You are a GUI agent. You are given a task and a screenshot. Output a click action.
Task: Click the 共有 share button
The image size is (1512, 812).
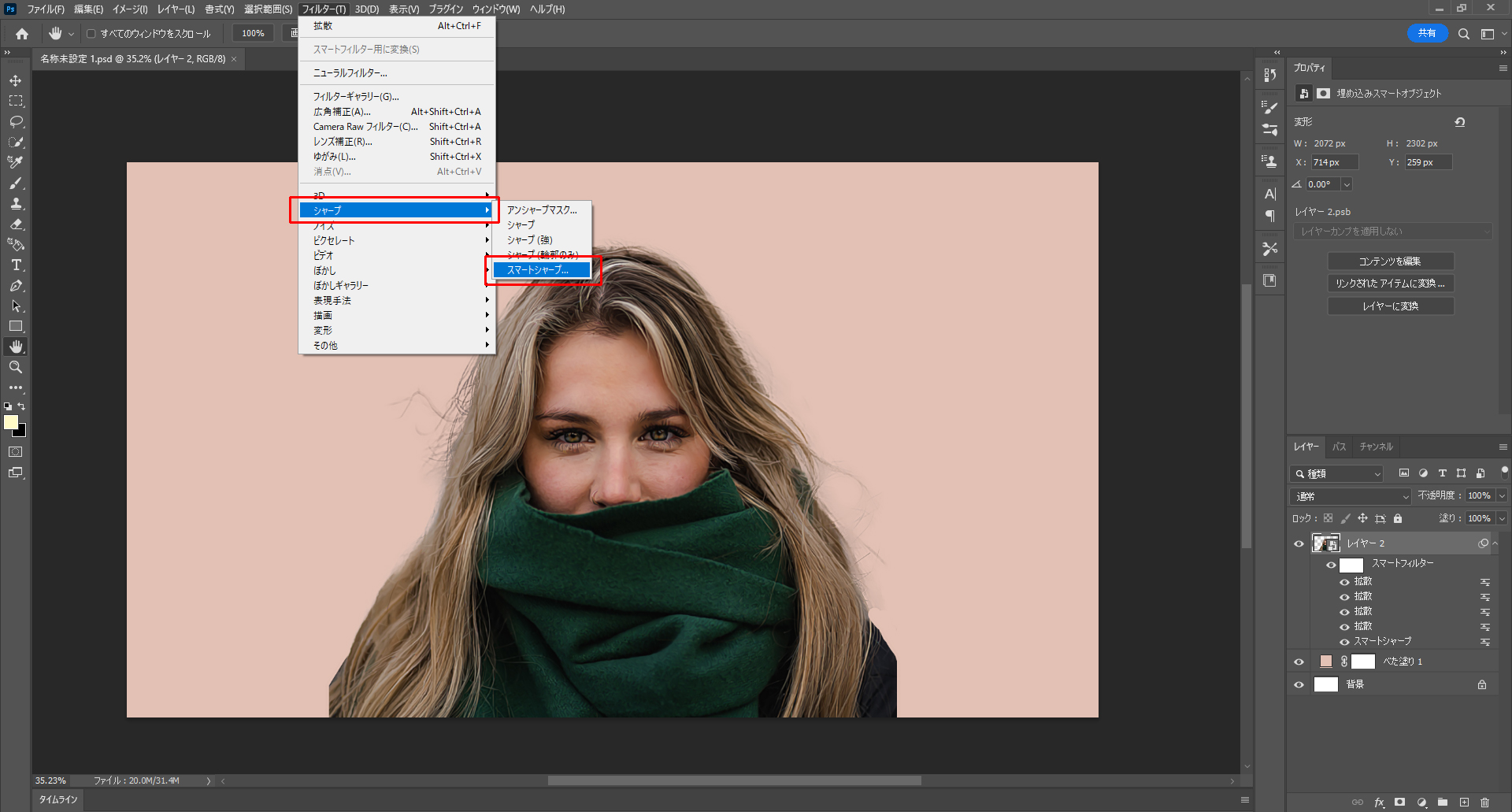point(1427,33)
